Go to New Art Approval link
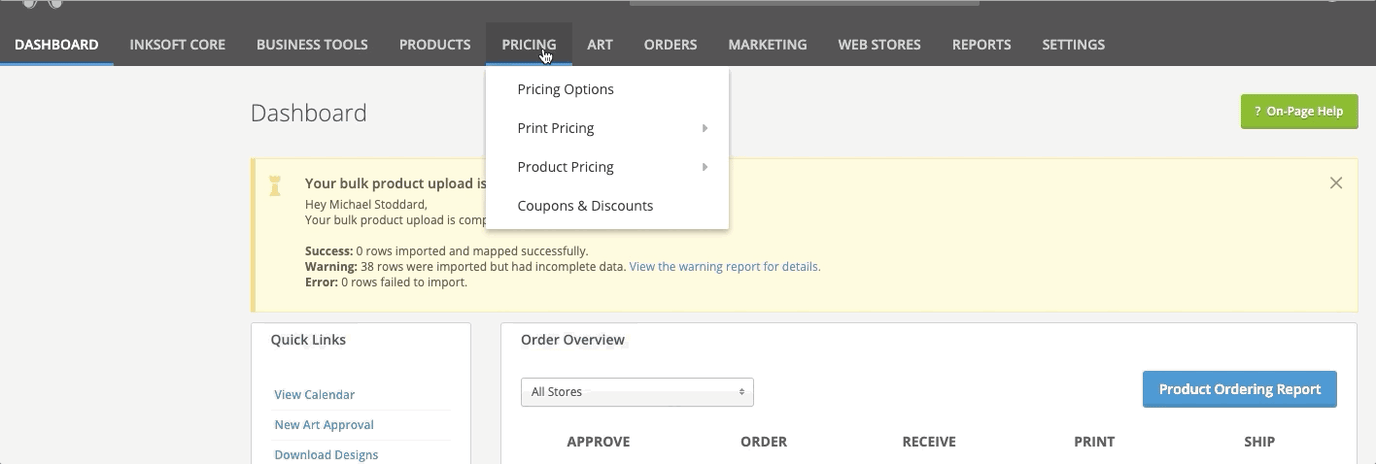The width and height of the screenshot is (1376, 464). 324,425
